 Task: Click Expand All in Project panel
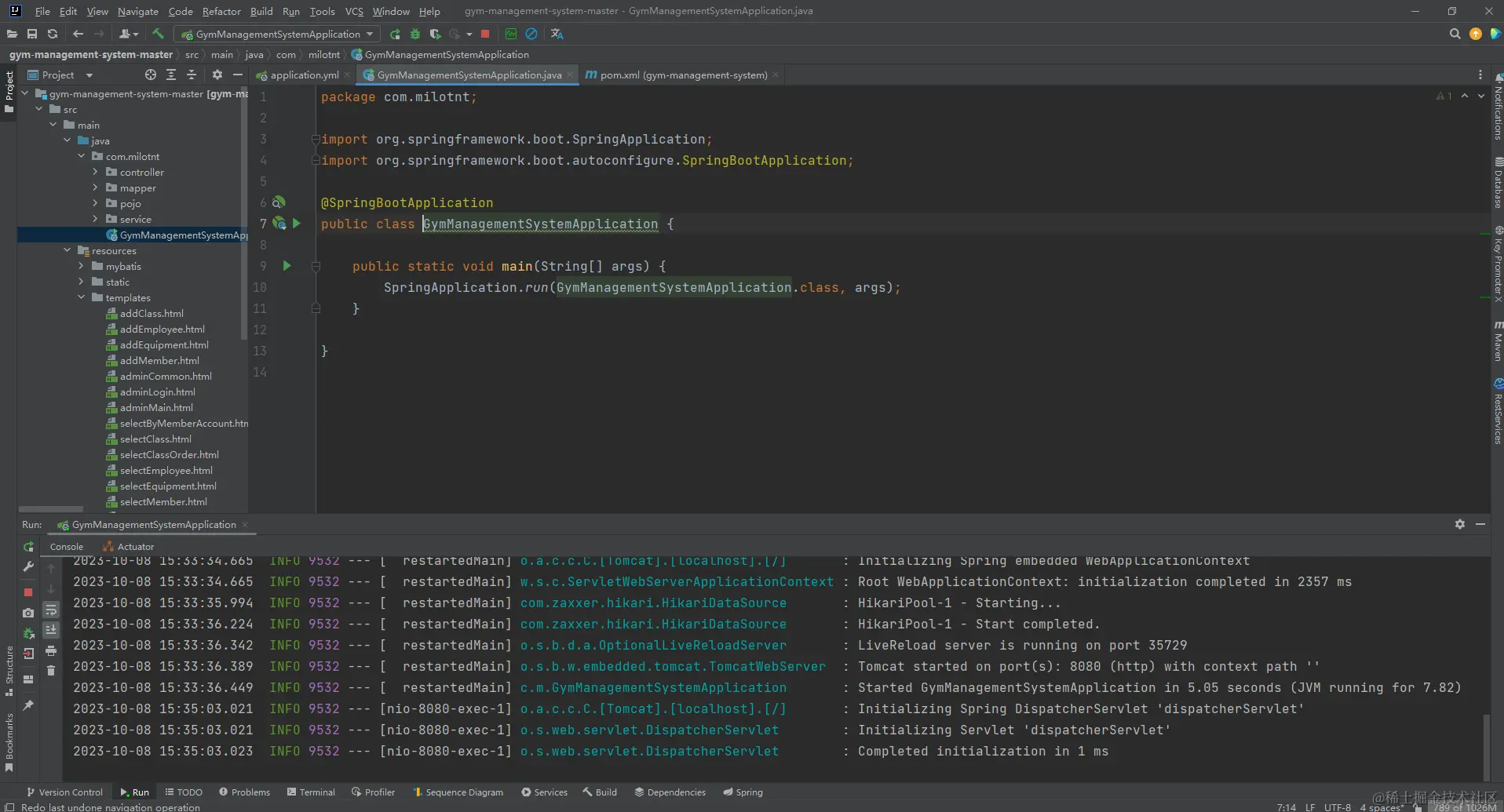tap(171, 75)
